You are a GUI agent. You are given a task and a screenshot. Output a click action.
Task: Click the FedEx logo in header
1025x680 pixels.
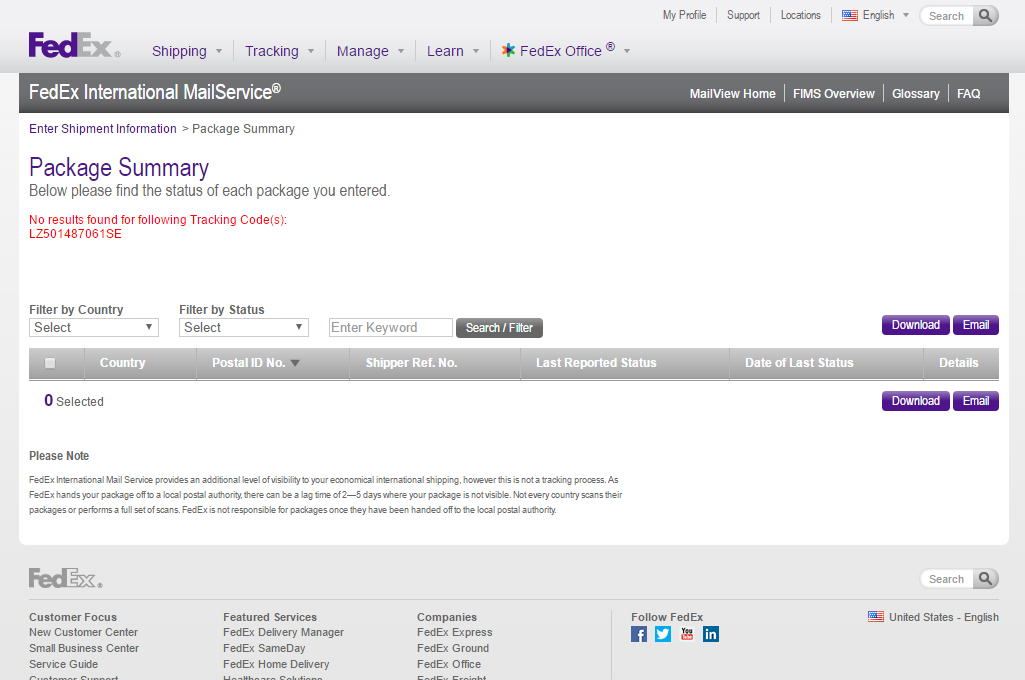(x=74, y=46)
